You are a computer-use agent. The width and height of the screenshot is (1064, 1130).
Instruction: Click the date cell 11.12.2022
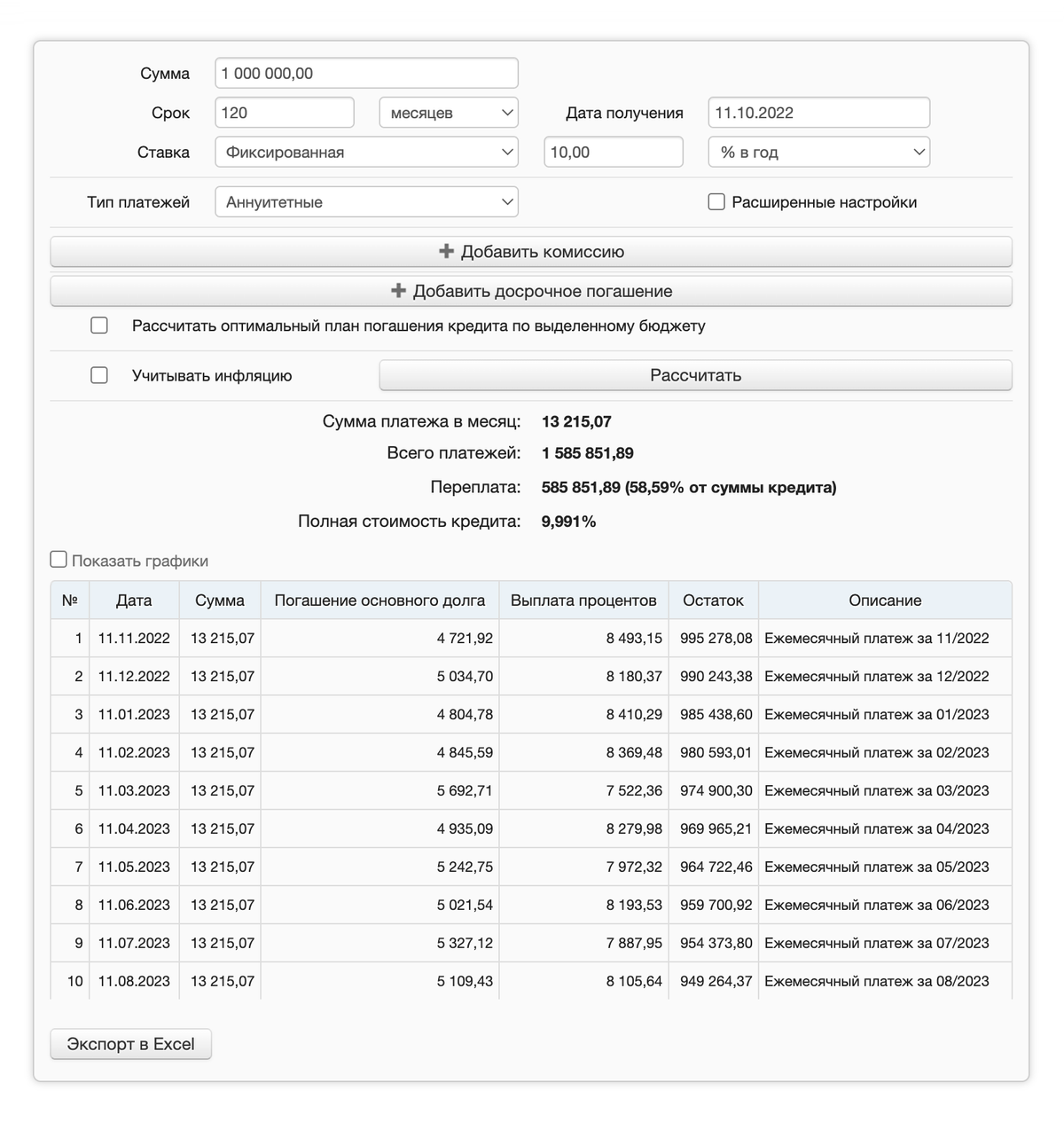pyautogui.click(x=134, y=677)
